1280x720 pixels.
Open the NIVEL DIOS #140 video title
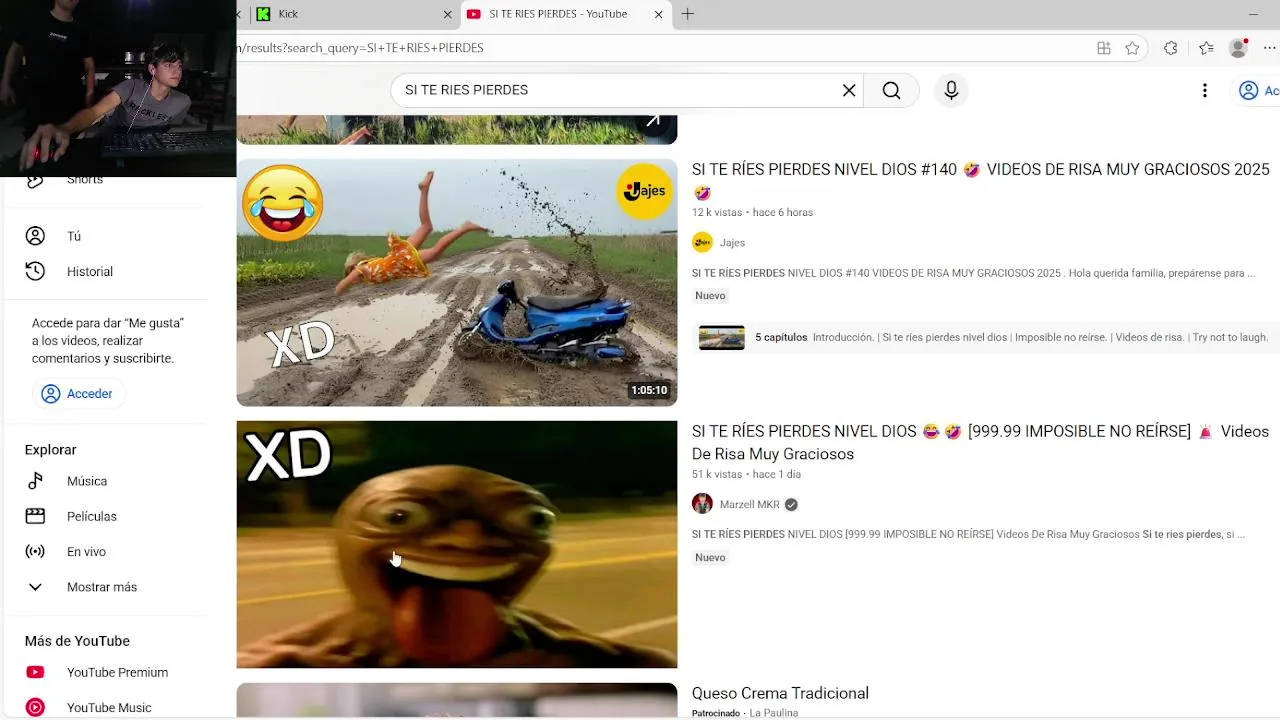(980, 180)
